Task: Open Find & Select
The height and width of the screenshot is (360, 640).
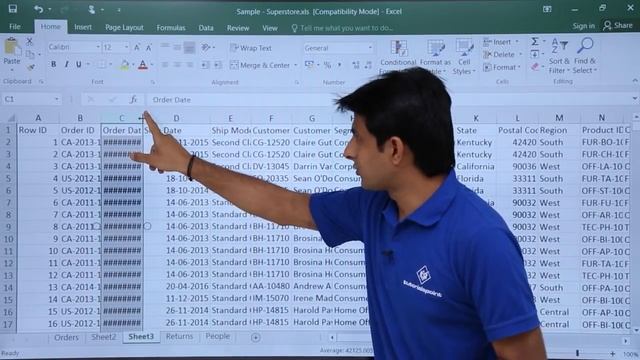Action: pyautogui.click(x=585, y=56)
